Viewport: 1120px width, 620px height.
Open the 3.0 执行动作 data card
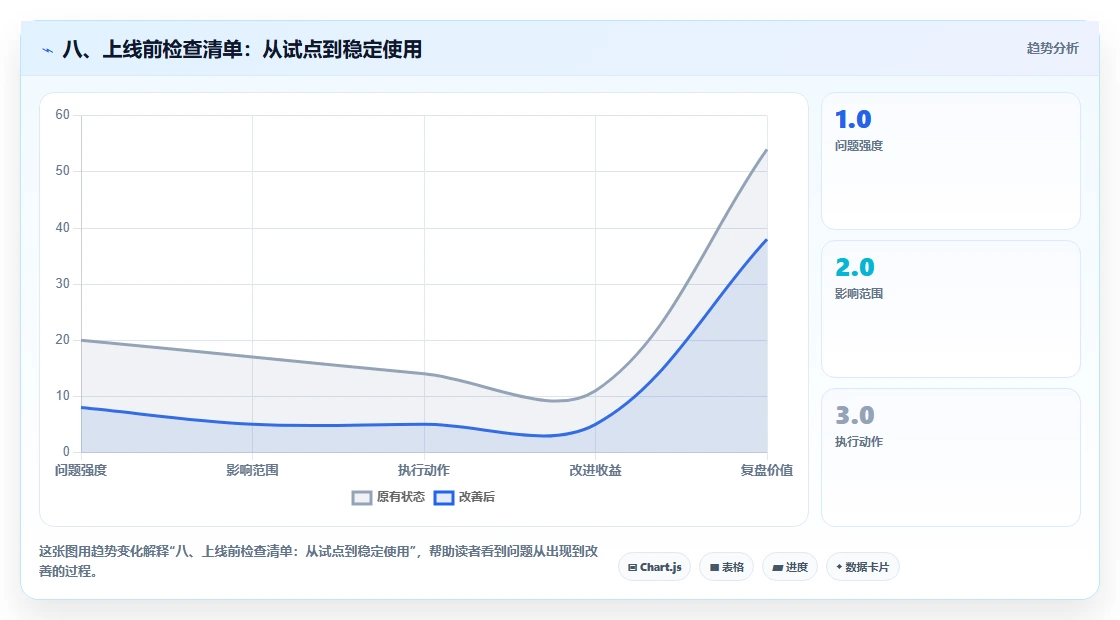pyautogui.click(x=951, y=457)
